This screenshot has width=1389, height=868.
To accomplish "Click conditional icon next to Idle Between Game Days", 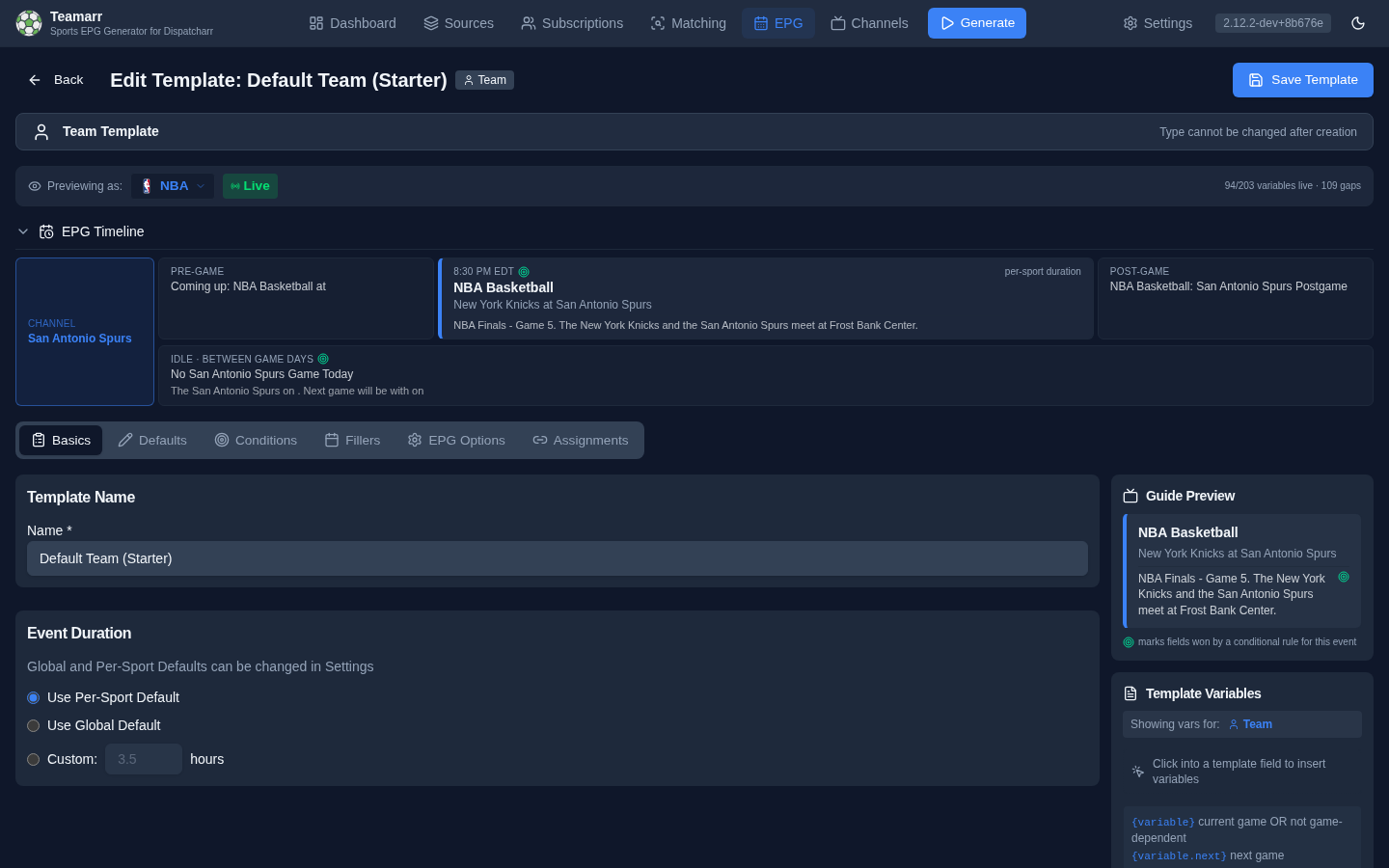I will click(323, 359).
